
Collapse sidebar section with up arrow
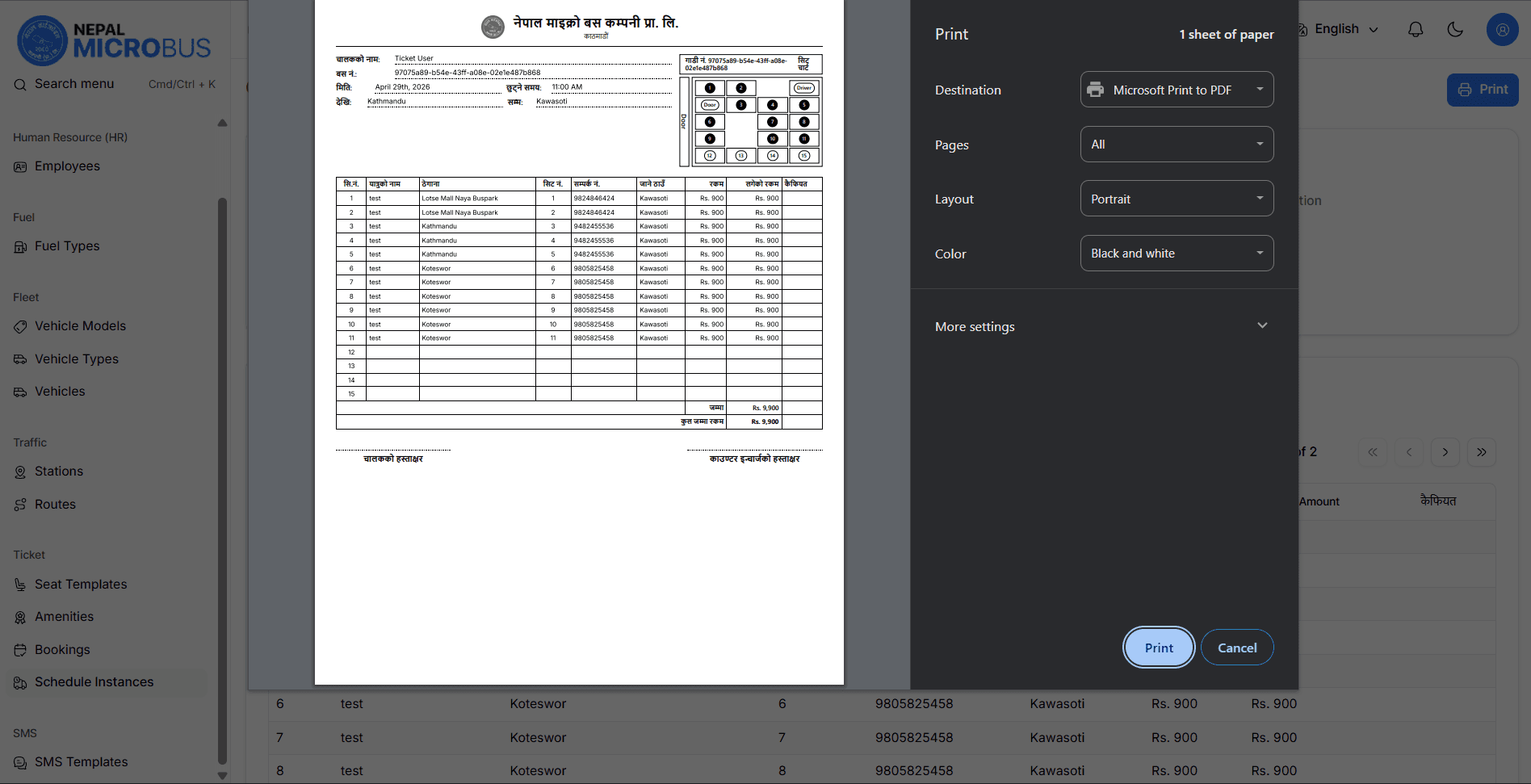[222, 123]
